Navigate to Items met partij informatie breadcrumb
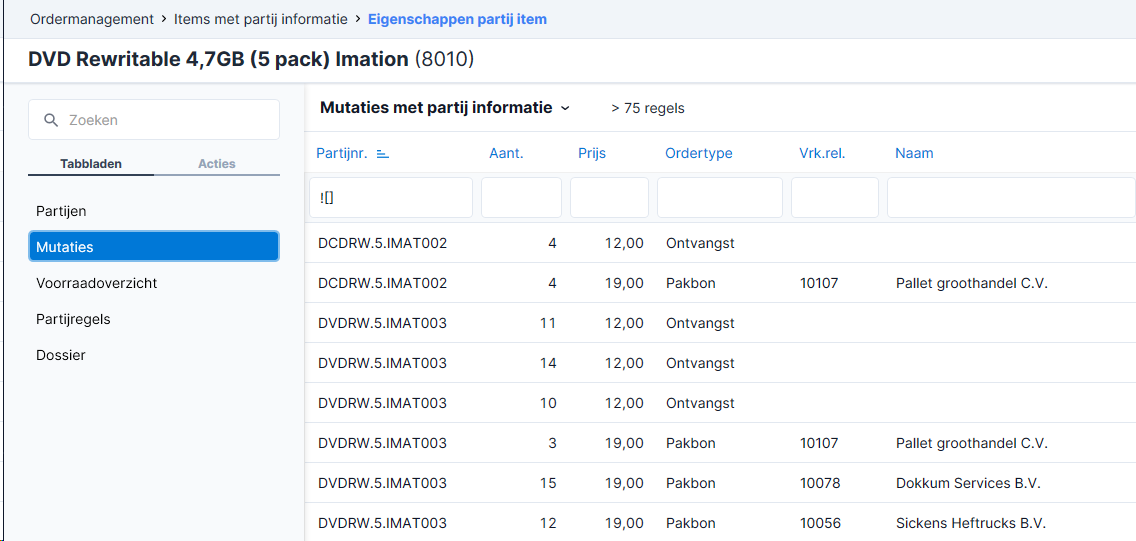Viewport: 1136px width, 541px height. pyautogui.click(x=261, y=20)
